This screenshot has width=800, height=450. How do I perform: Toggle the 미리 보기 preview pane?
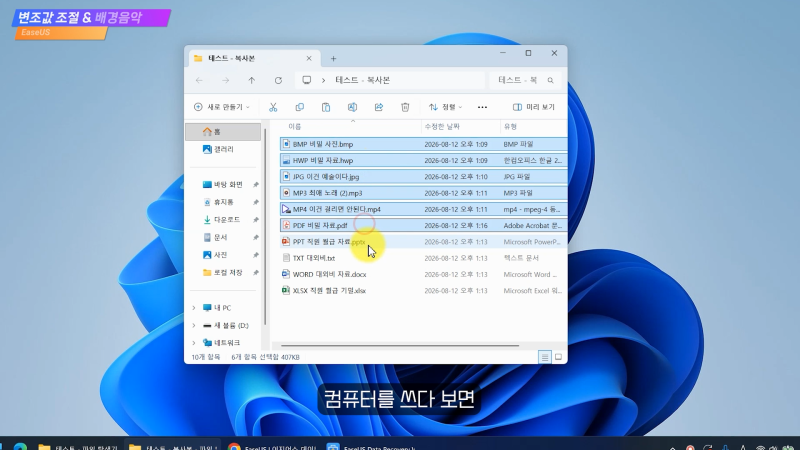[534, 107]
